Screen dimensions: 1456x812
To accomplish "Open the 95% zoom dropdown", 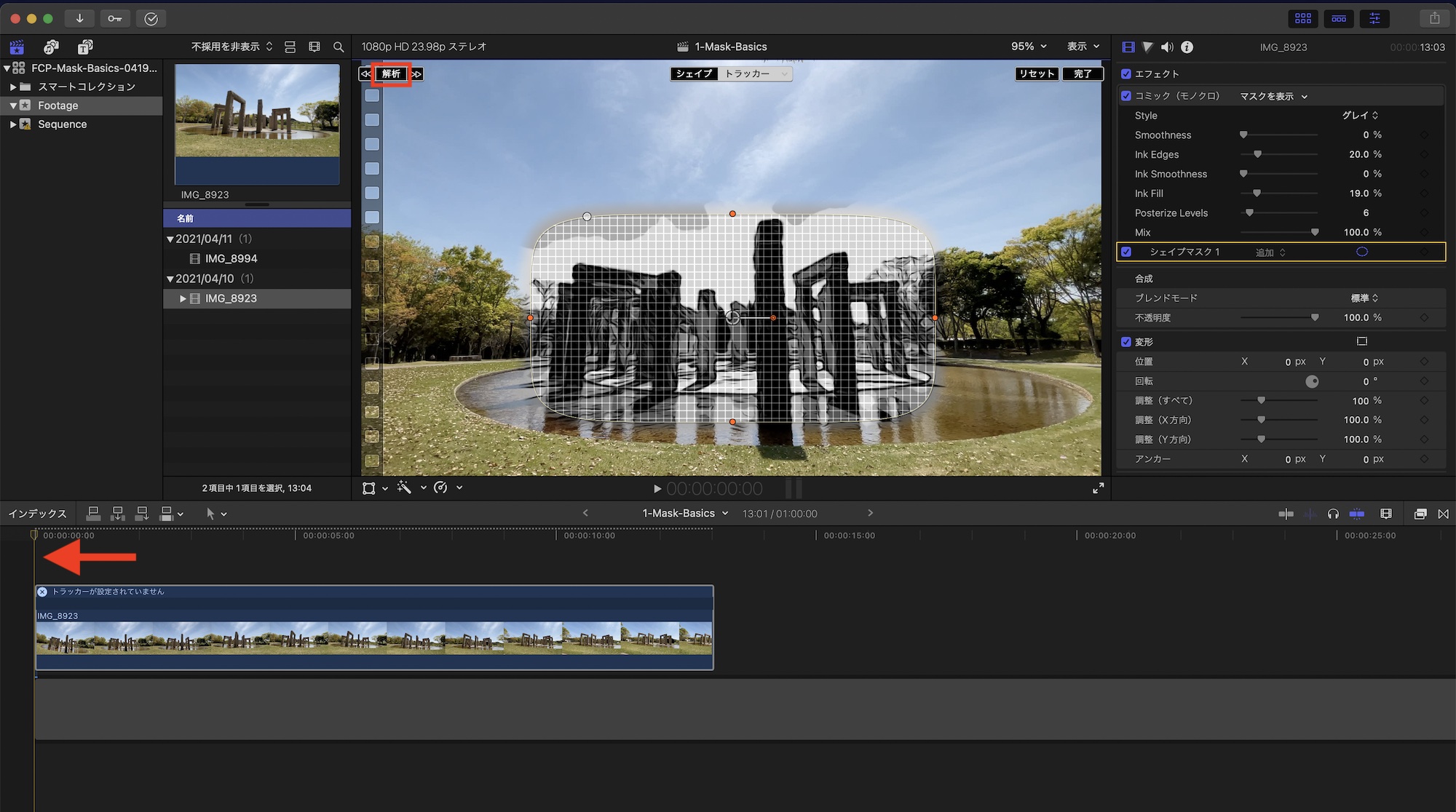I will coord(1028,47).
